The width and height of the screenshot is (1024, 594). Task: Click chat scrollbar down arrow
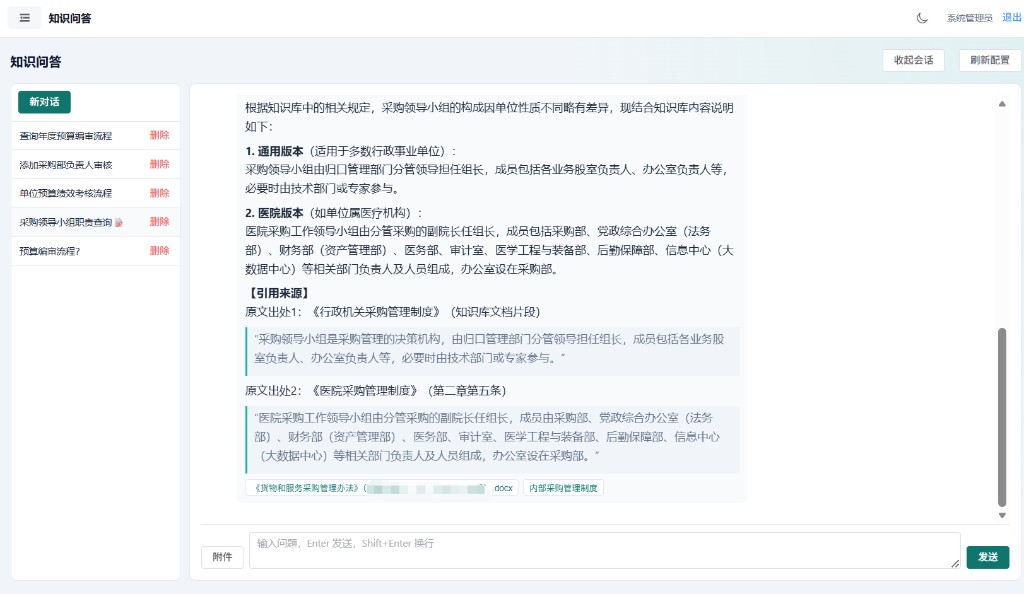coord(1002,516)
